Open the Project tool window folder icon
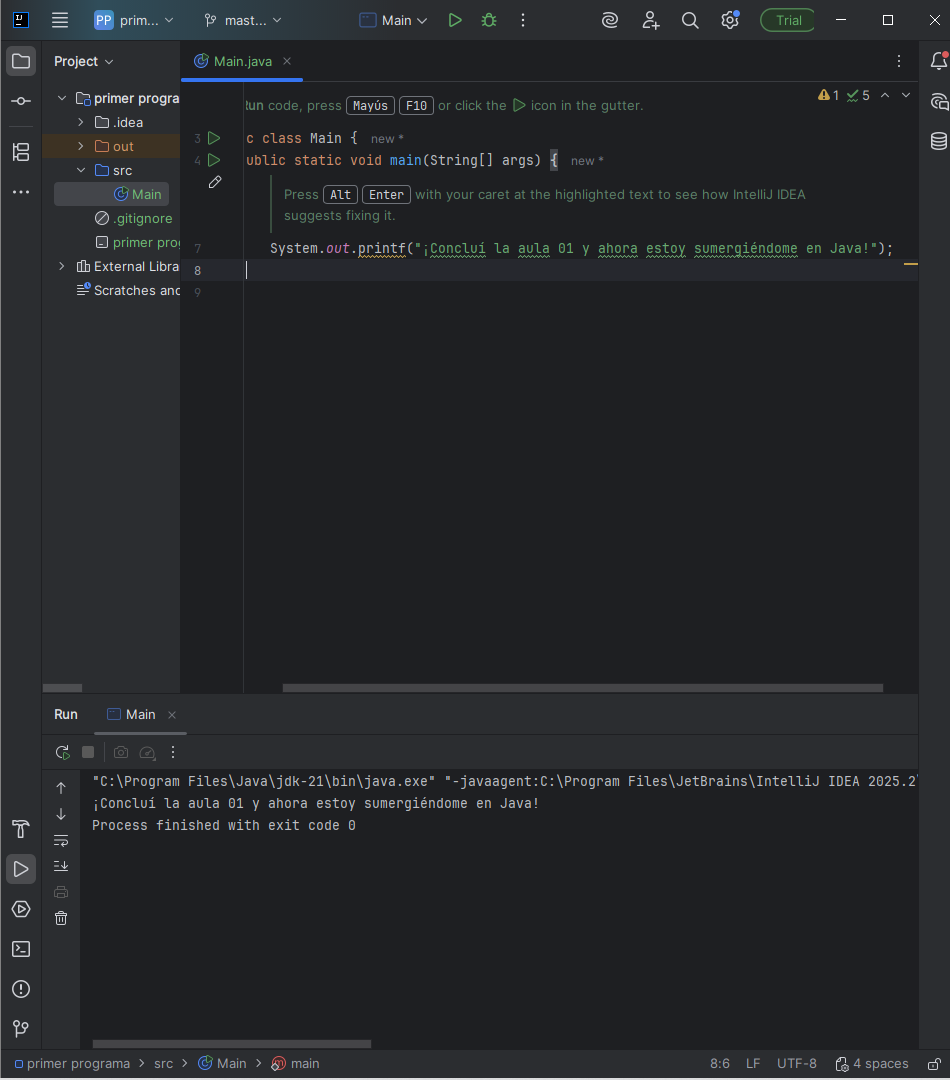This screenshot has height=1080, width=950. tap(21, 61)
